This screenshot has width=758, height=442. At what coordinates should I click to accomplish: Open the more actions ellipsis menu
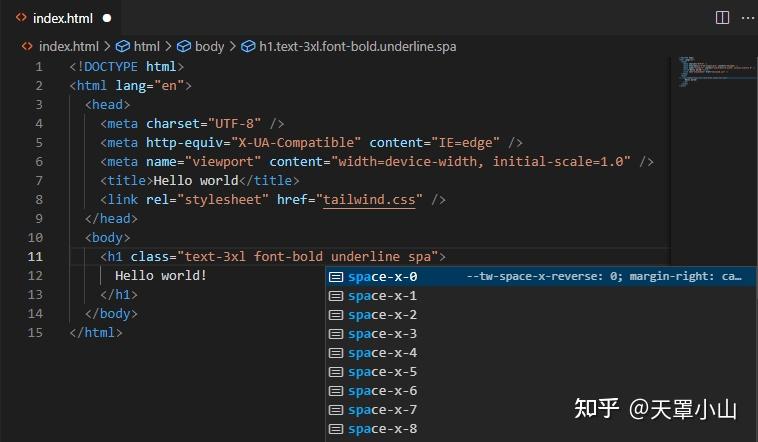tap(748, 18)
